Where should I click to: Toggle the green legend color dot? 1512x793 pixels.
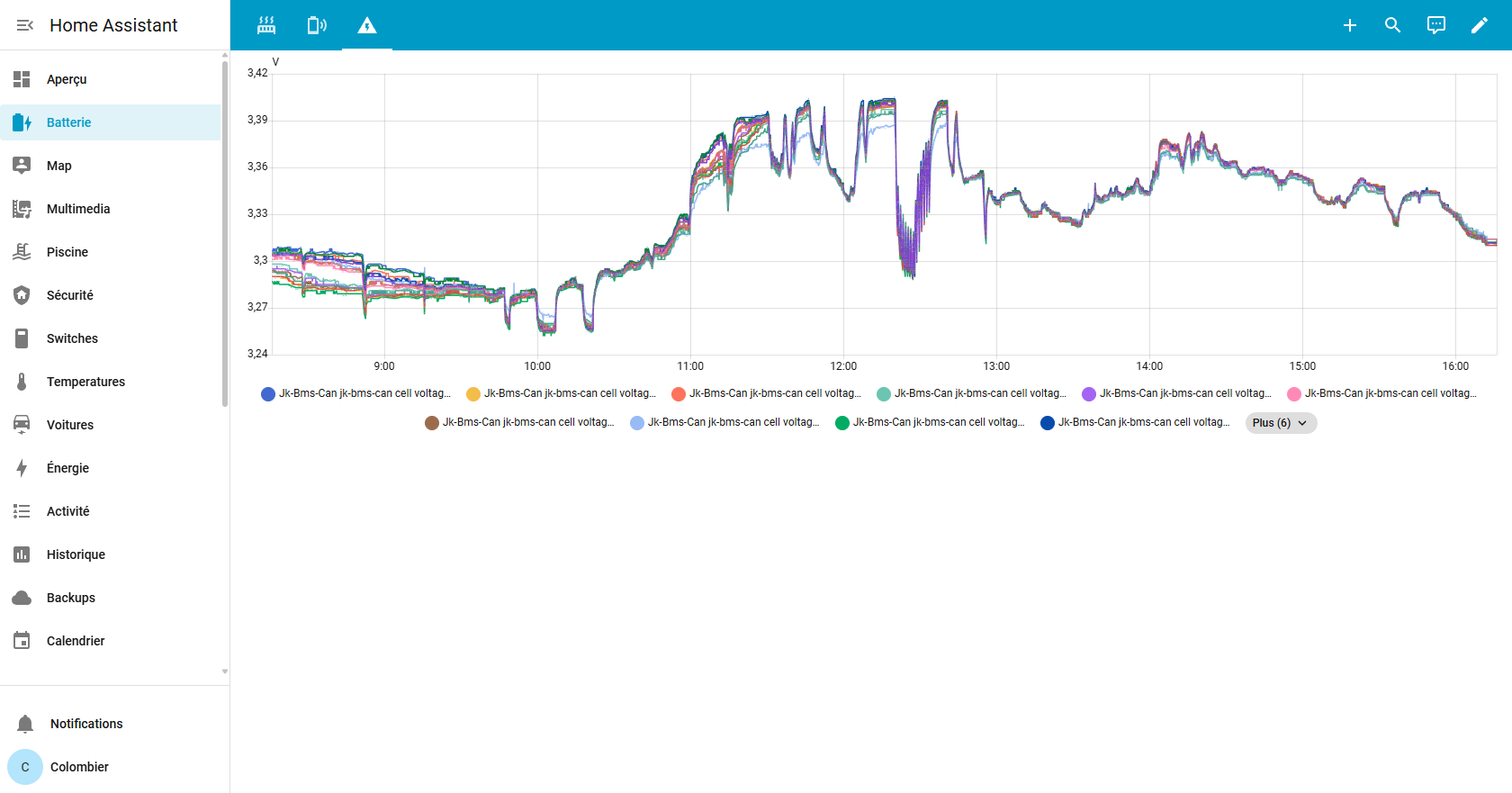[x=842, y=423]
